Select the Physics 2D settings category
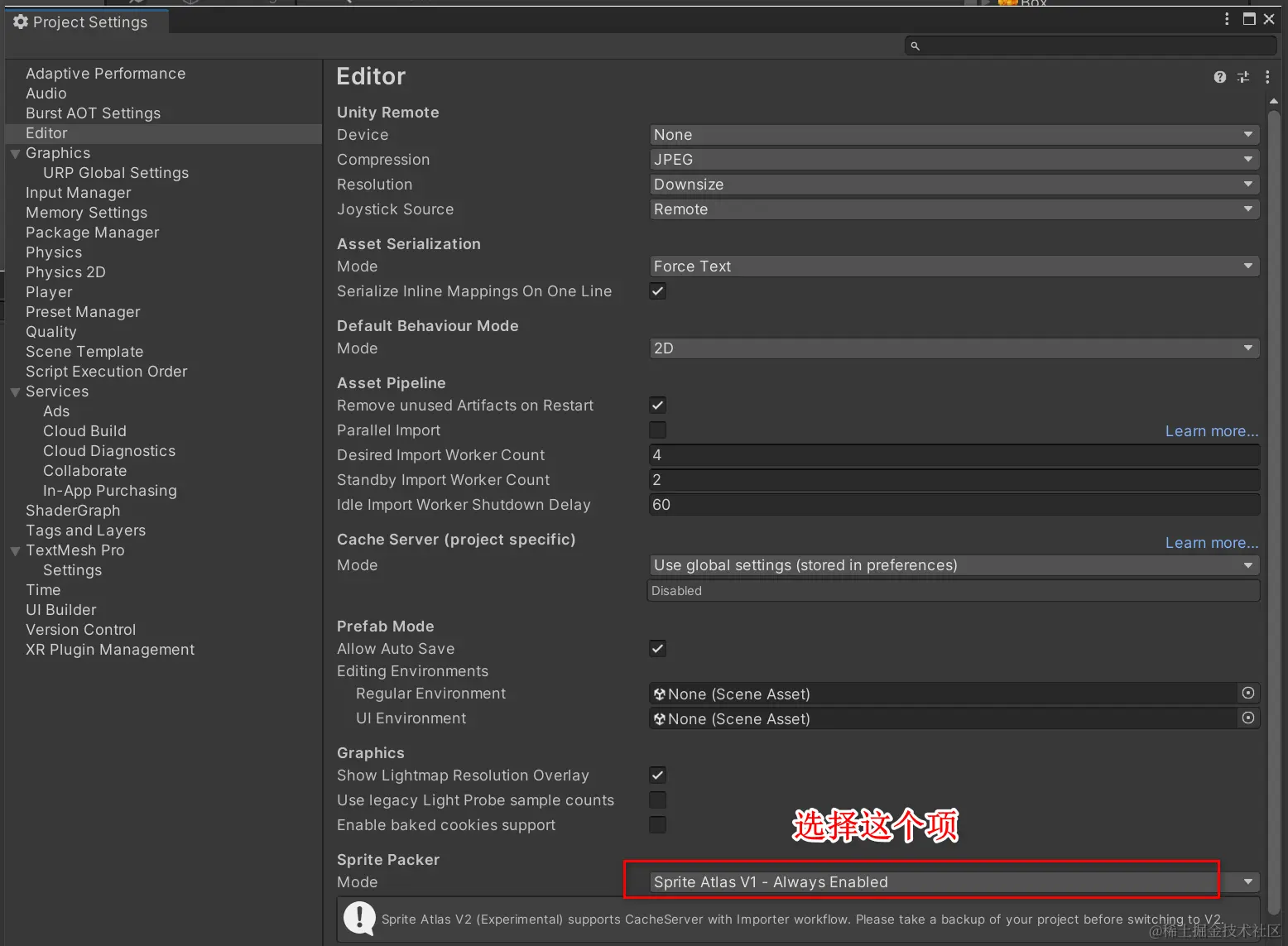 65,272
